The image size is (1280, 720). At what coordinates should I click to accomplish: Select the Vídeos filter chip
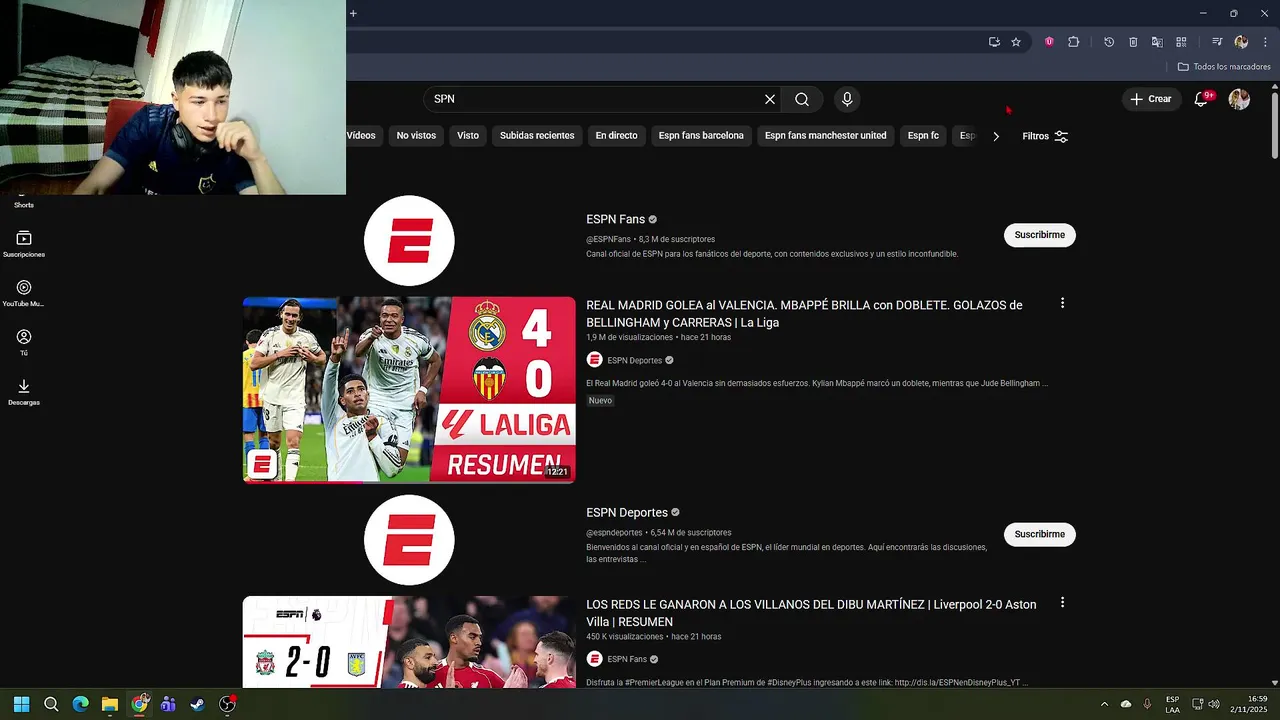click(361, 136)
